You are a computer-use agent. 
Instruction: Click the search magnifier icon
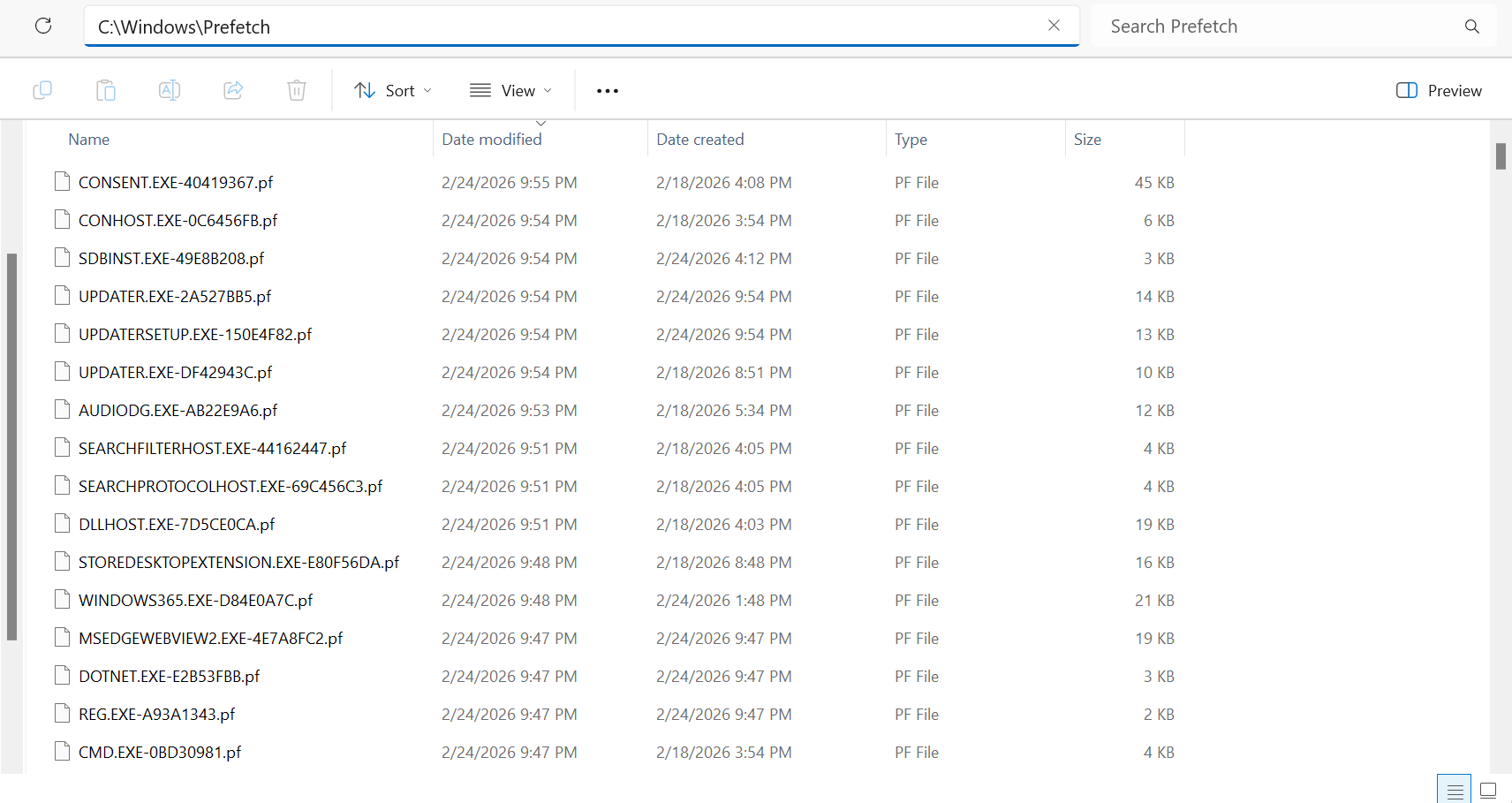(x=1471, y=27)
